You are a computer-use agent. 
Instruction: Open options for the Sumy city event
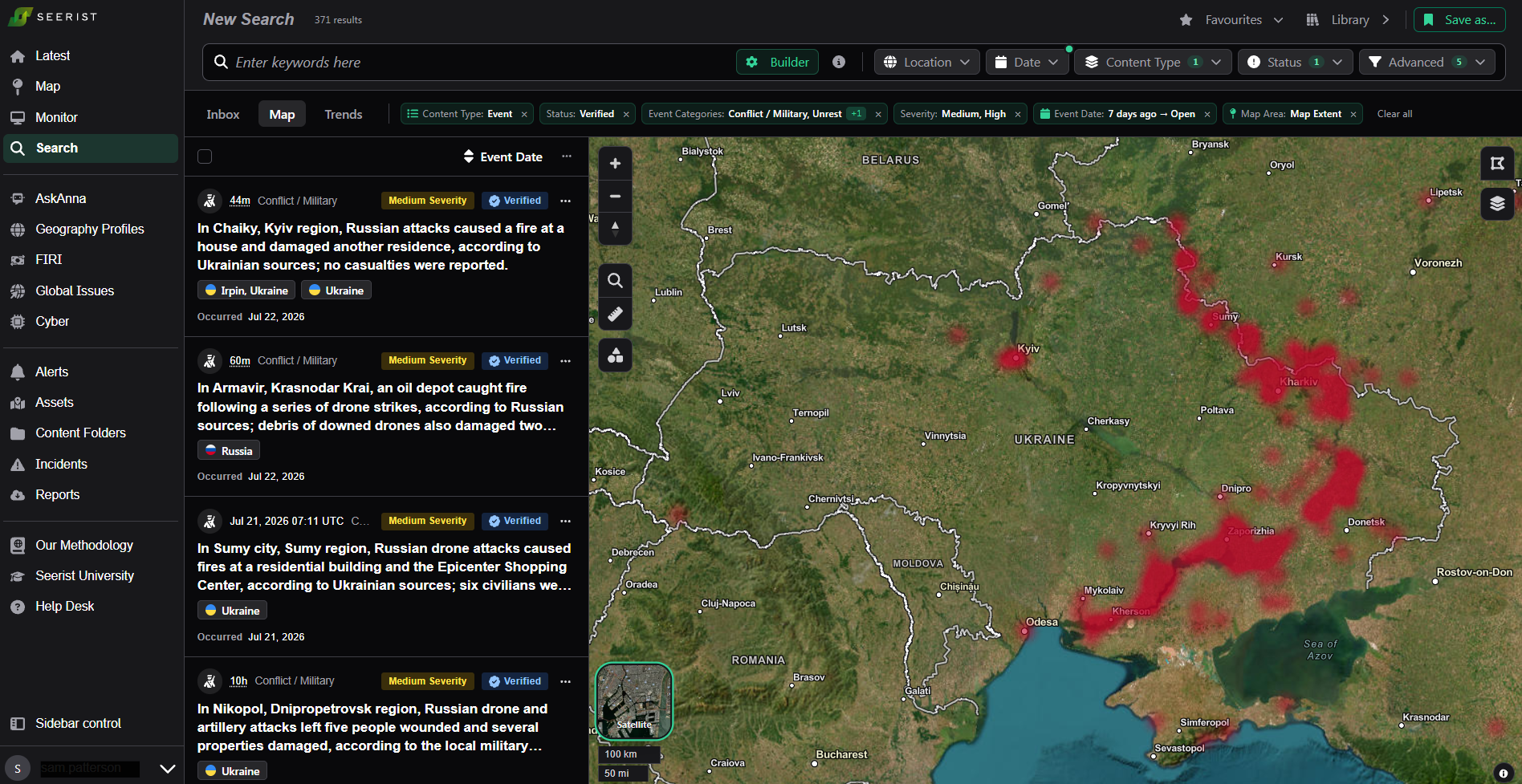click(566, 521)
